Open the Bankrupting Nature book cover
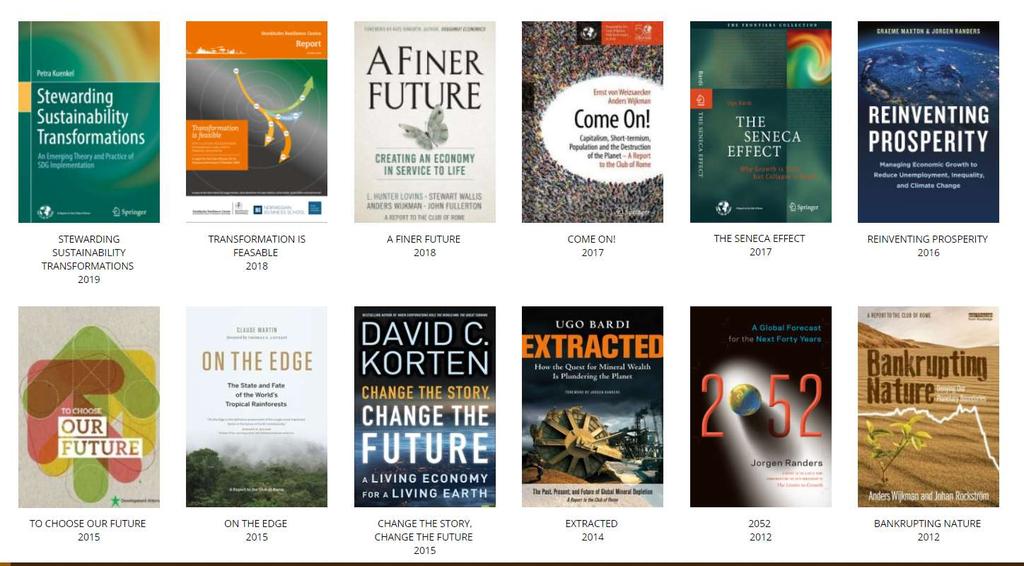Screen dimensions: 1024x566 click(928, 407)
